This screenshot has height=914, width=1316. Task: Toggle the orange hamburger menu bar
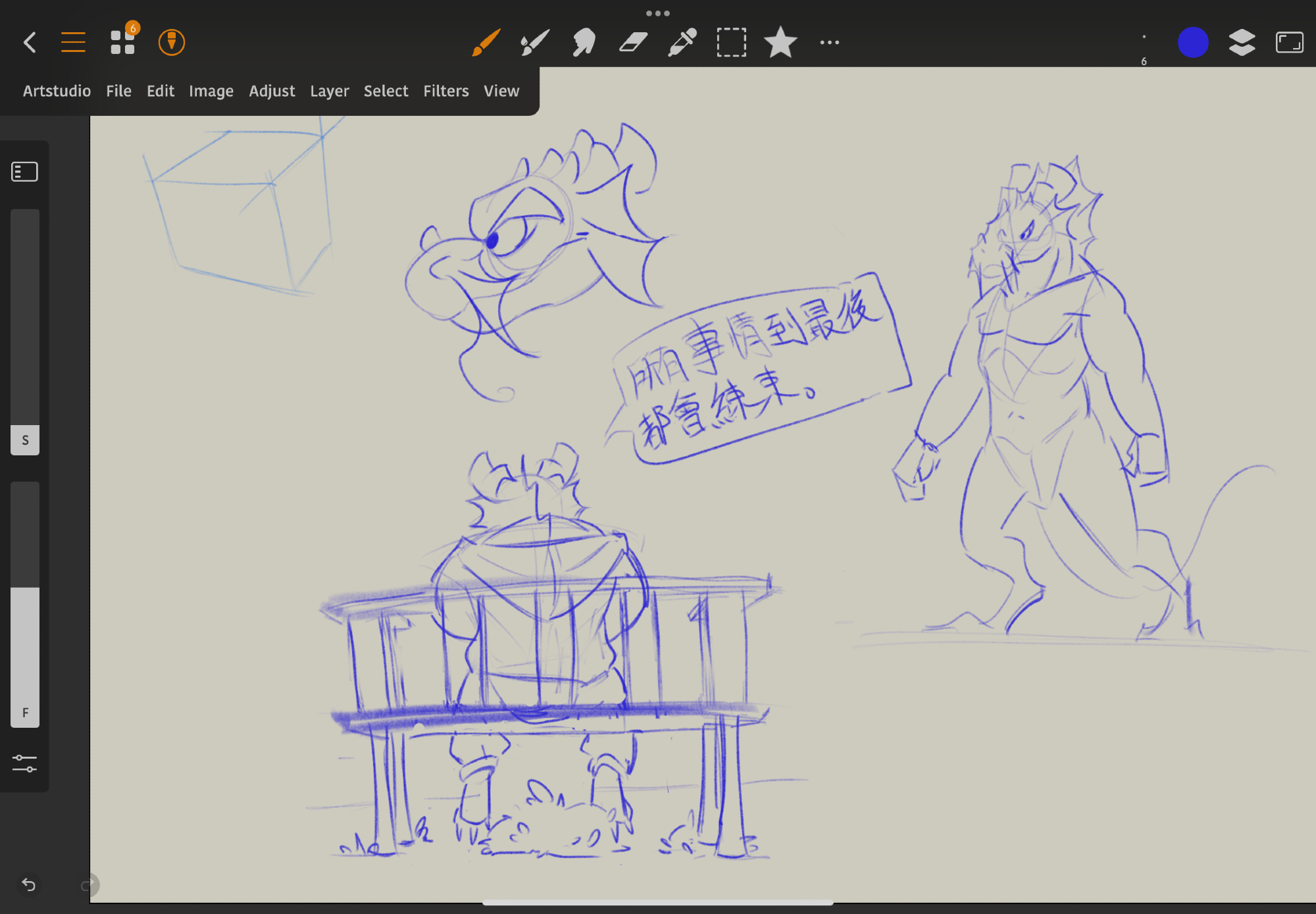click(73, 43)
